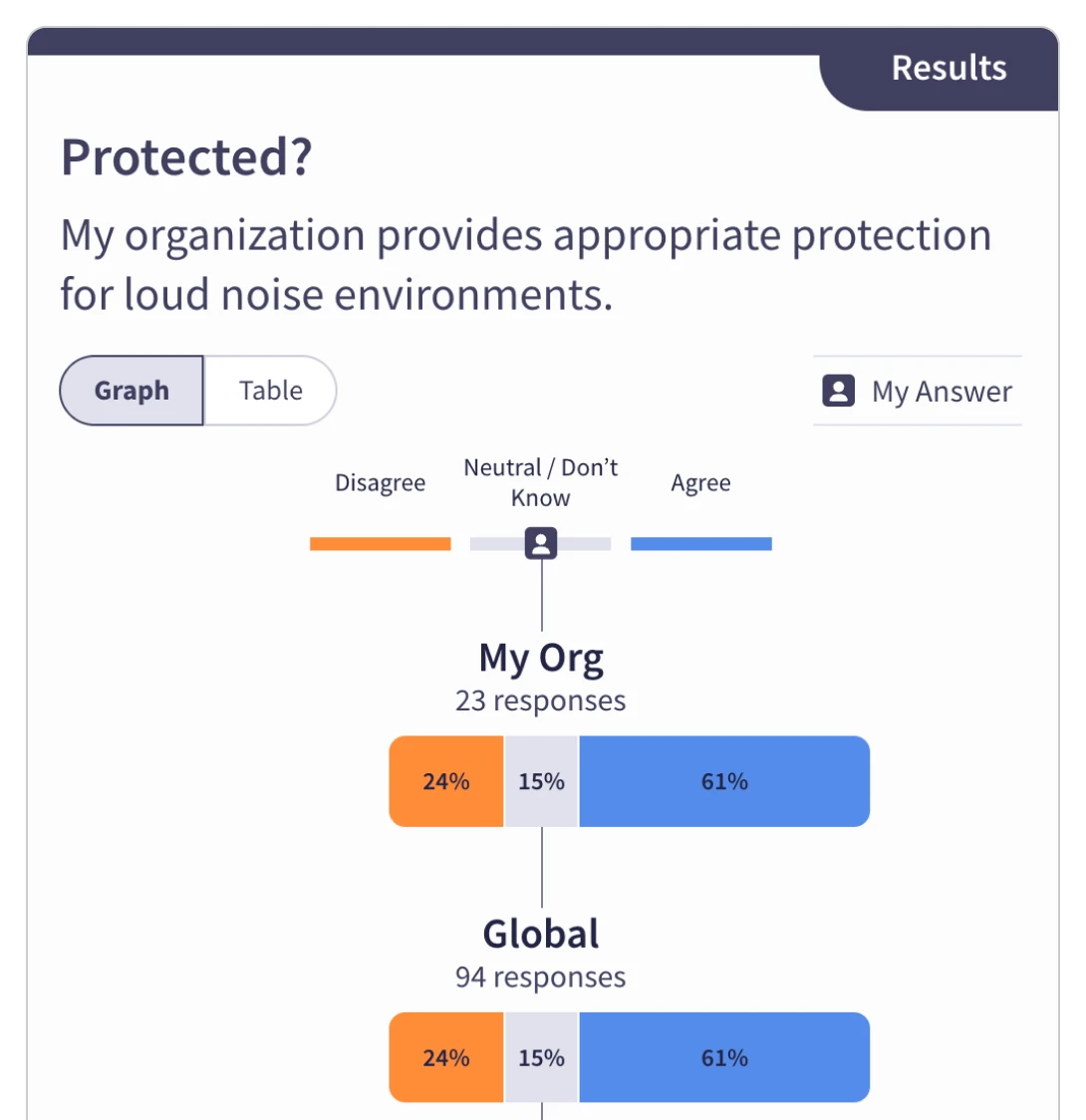Click Global 61% agree segment
The image size is (1086, 1120).
pos(724,1057)
